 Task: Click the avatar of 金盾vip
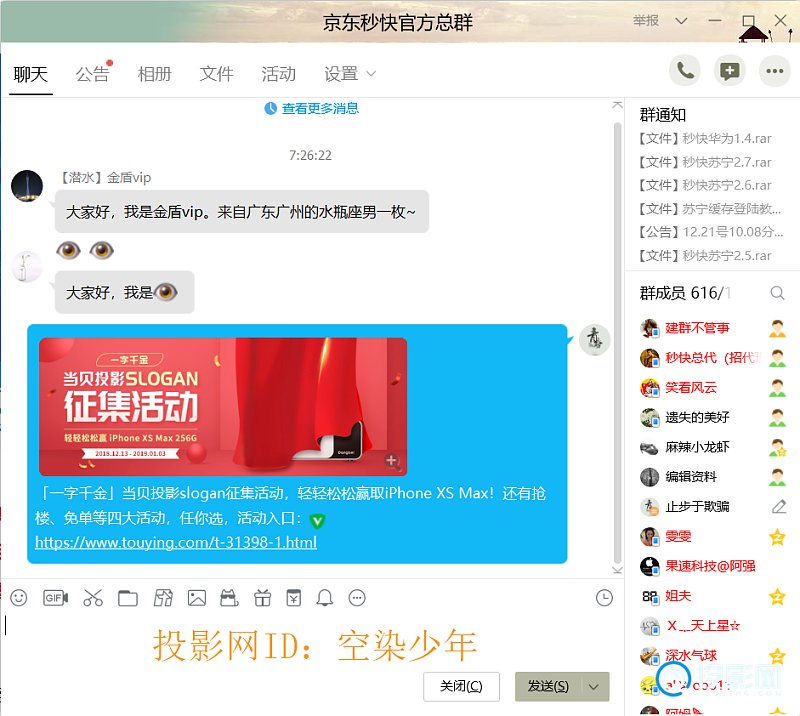[27, 186]
